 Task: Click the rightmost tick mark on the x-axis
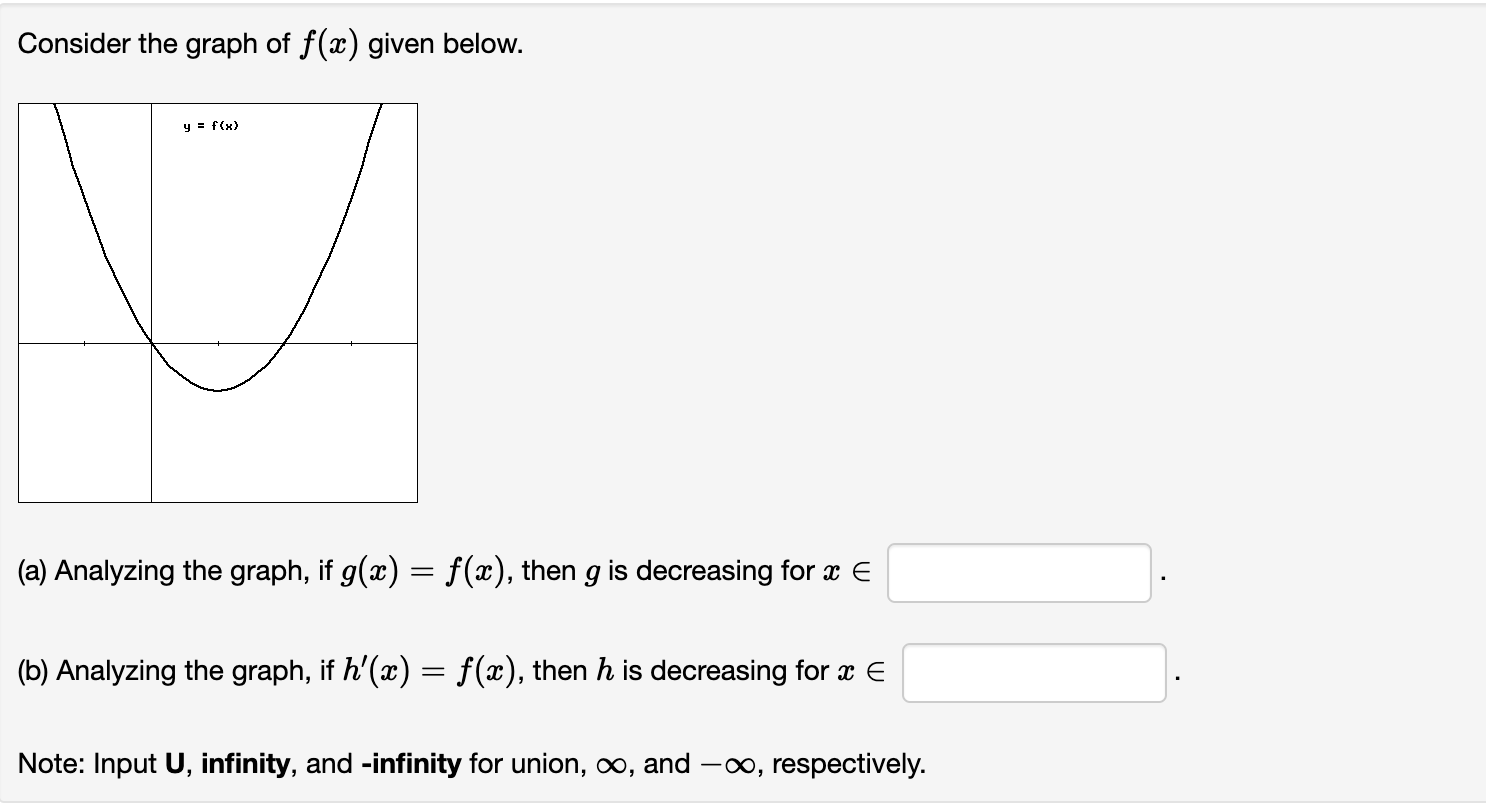point(350,343)
